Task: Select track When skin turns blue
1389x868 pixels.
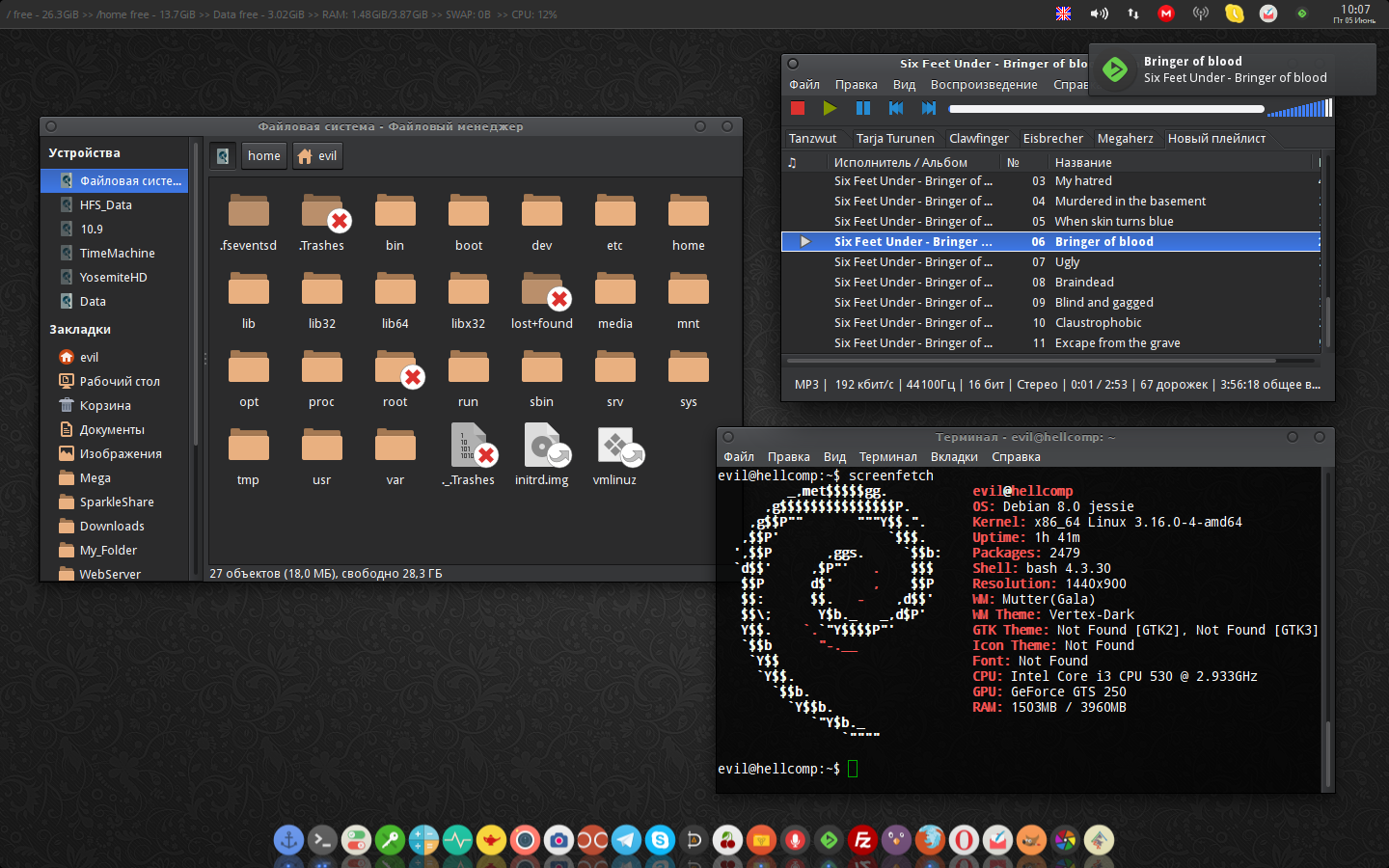Action: pyautogui.click(x=1050, y=222)
